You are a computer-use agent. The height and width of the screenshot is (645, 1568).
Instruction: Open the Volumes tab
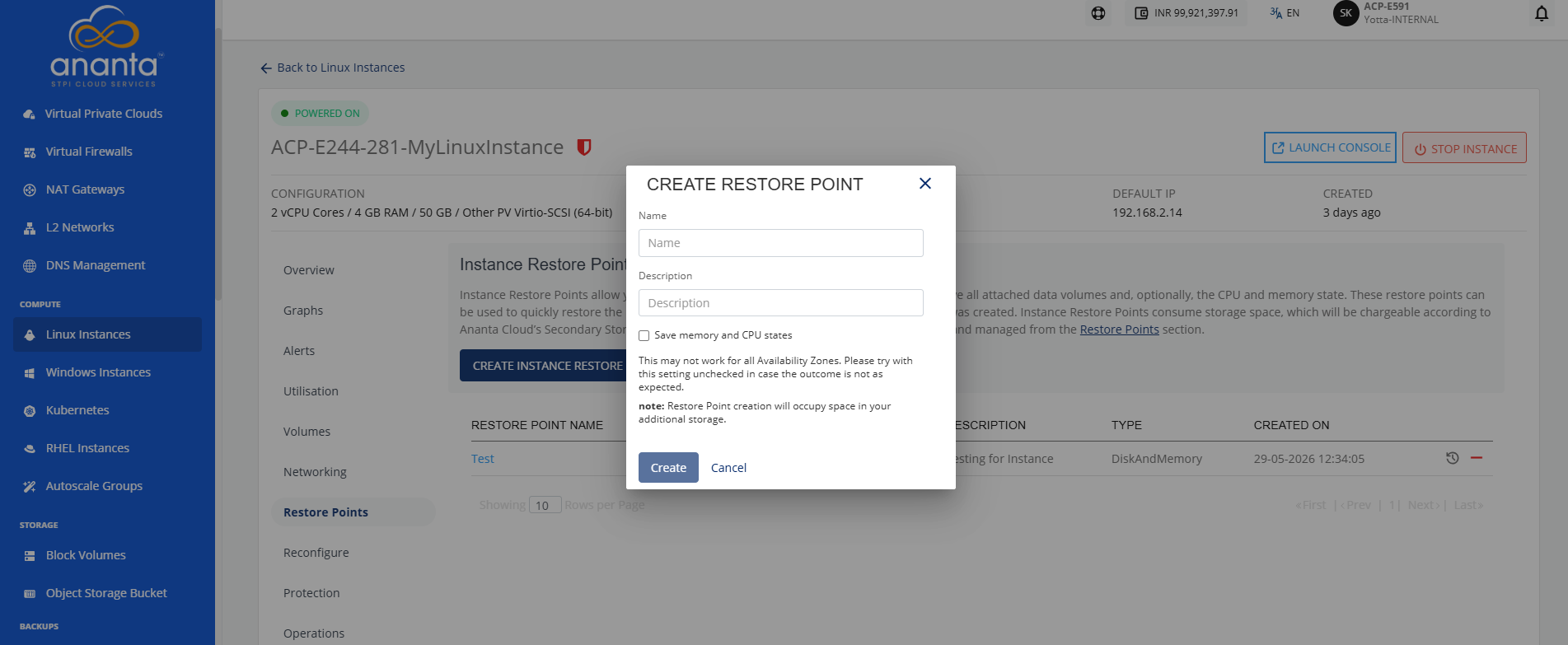coord(307,432)
